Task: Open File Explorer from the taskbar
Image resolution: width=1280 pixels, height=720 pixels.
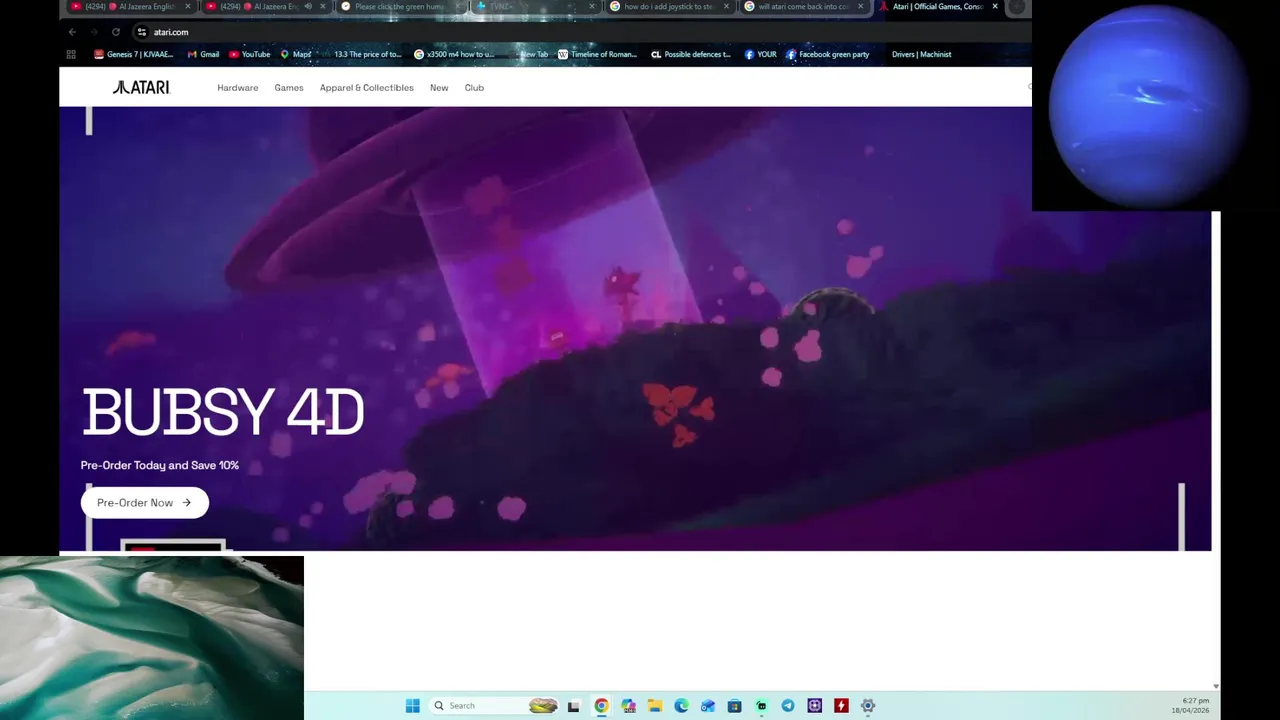Action: pos(655,706)
